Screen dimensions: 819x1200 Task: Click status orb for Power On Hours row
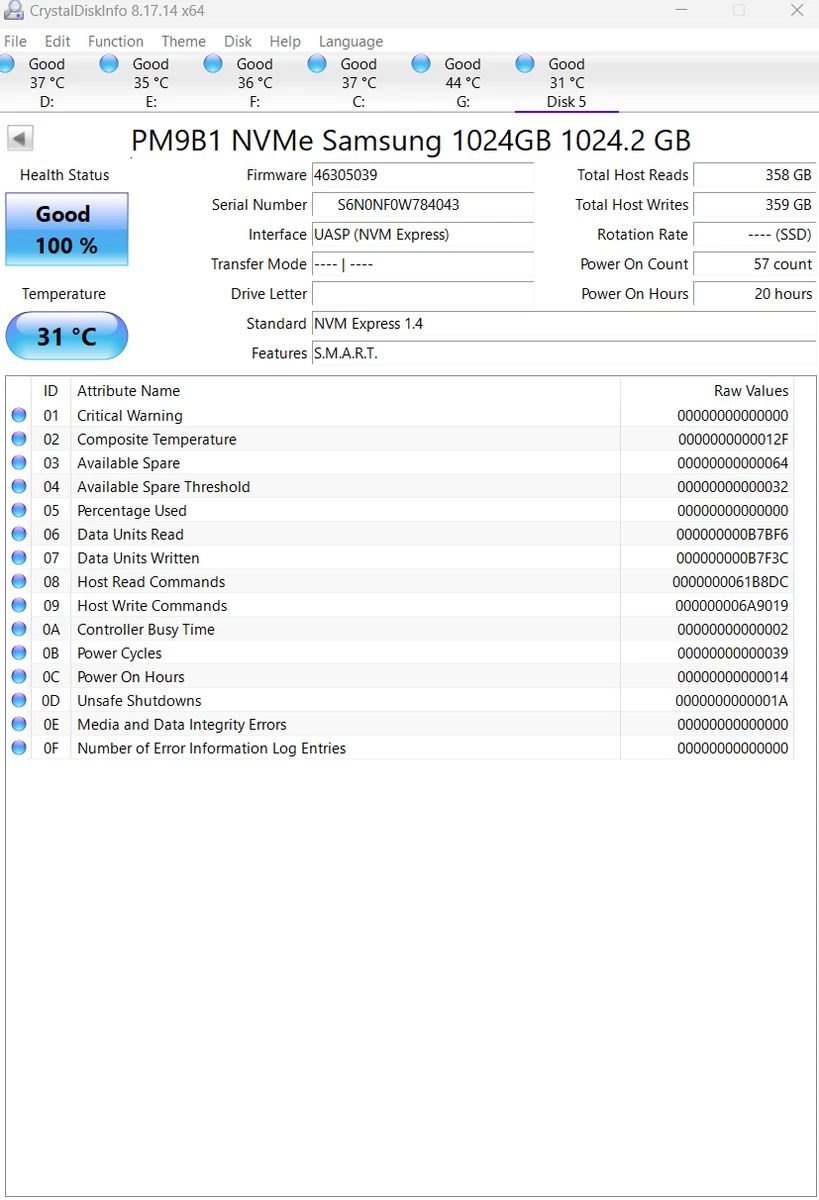(19, 677)
